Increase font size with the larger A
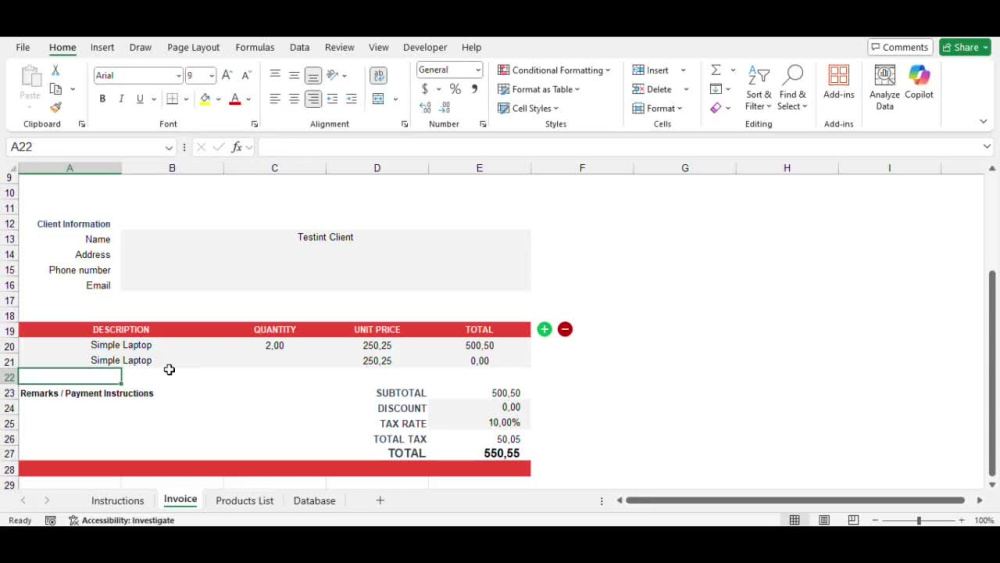Viewport: 1000px width, 563px height. (x=227, y=75)
